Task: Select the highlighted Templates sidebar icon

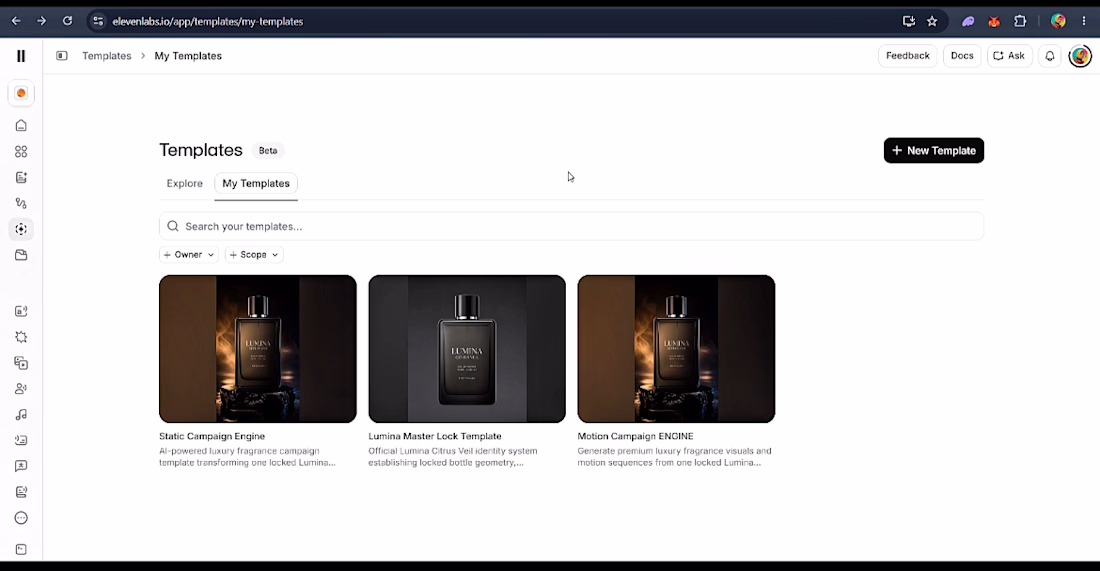Action: [21, 229]
